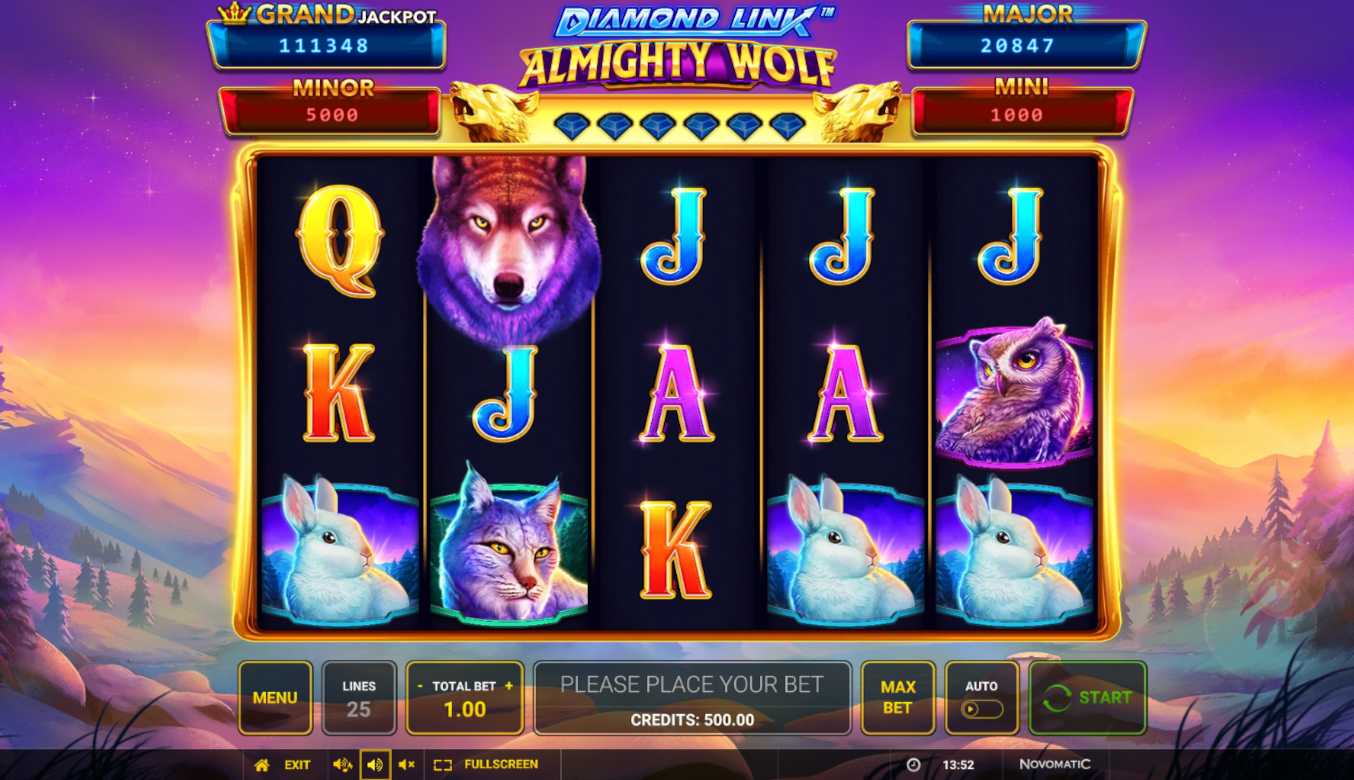Start the spin

tap(1087, 698)
